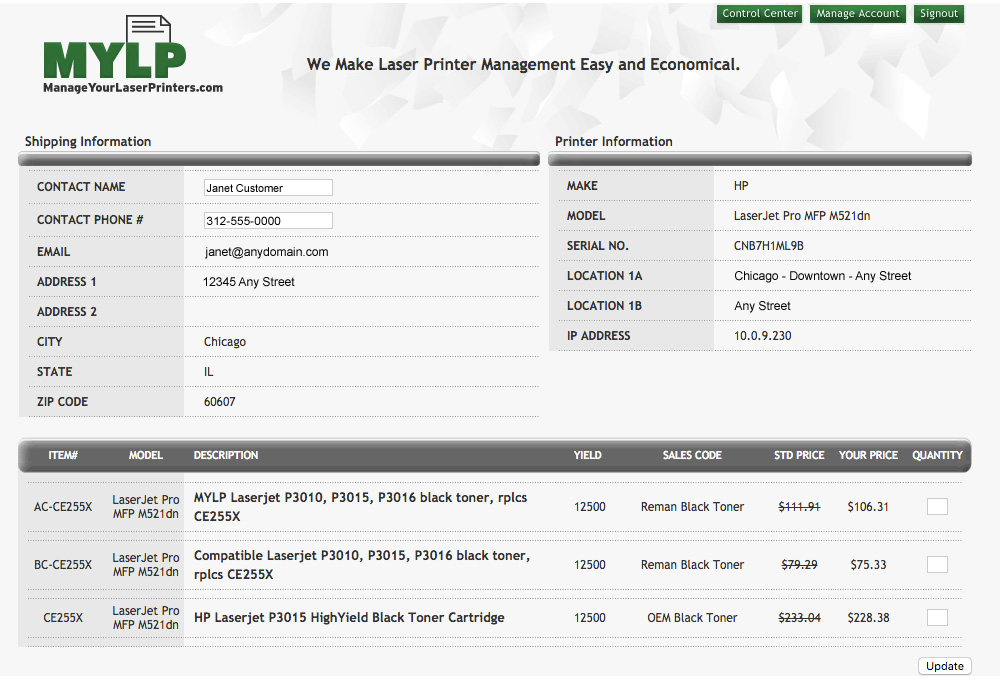The width and height of the screenshot is (1000, 680).
Task: Select quantity box for OEM CE255X toner
Action: click(937, 618)
